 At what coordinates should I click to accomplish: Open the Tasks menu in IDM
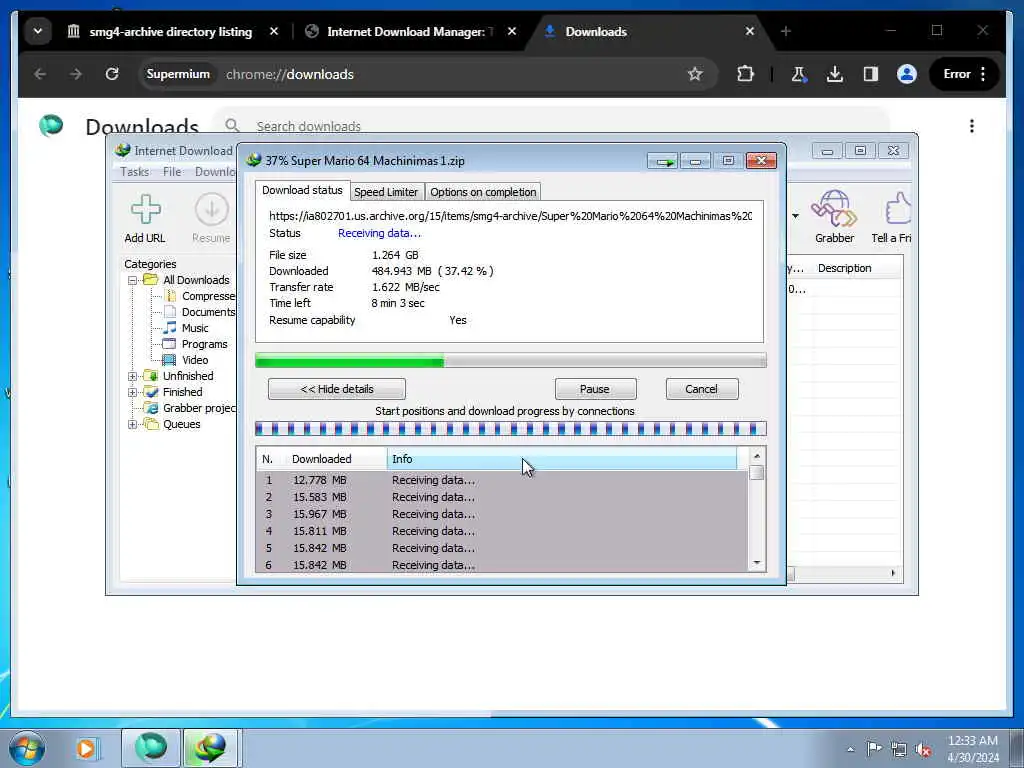pos(135,172)
